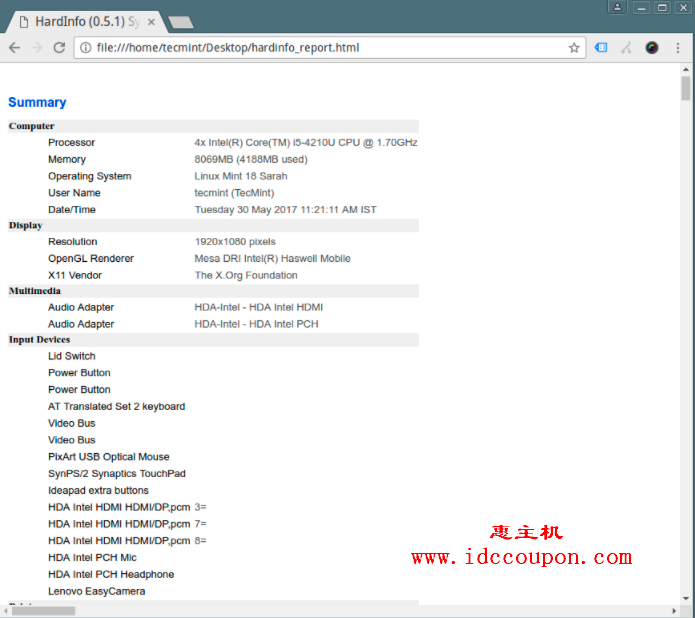Click the horizontal scrollbar right arrow

(x=672, y=610)
